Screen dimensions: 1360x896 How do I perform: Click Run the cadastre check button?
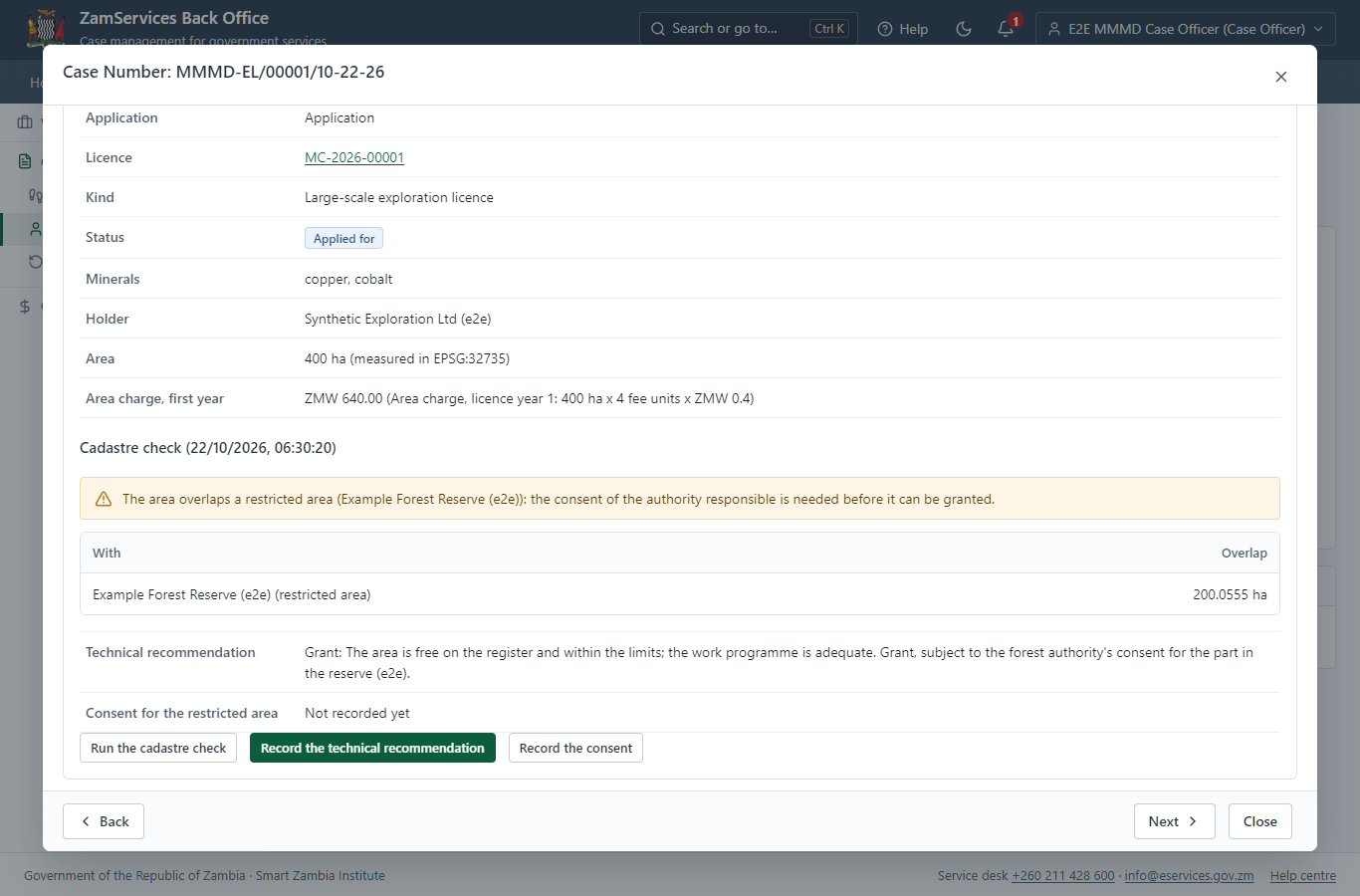click(158, 748)
